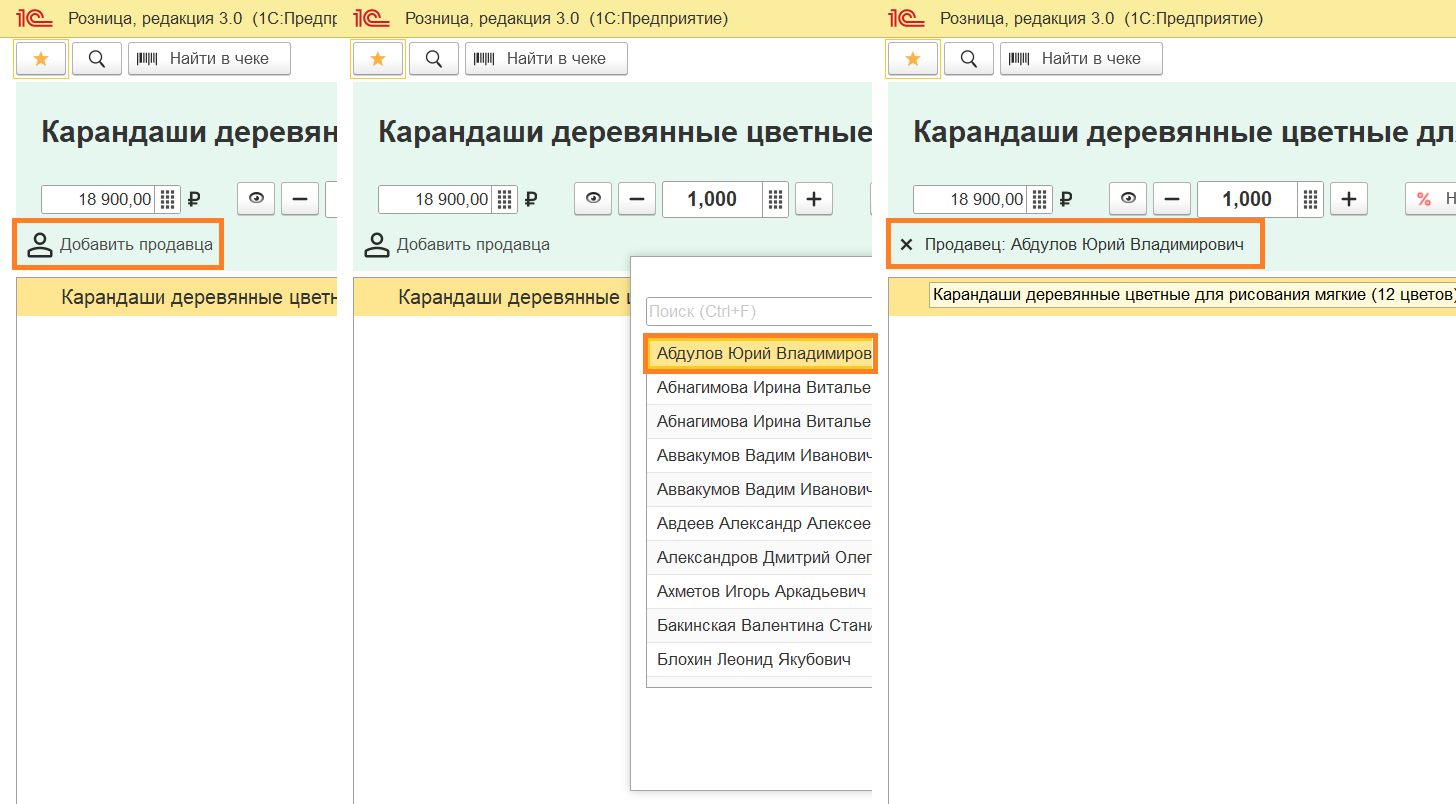Decrease quantity with minus in the middle window
Viewport: 1456px width, 804px height.
(x=637, y=199)
